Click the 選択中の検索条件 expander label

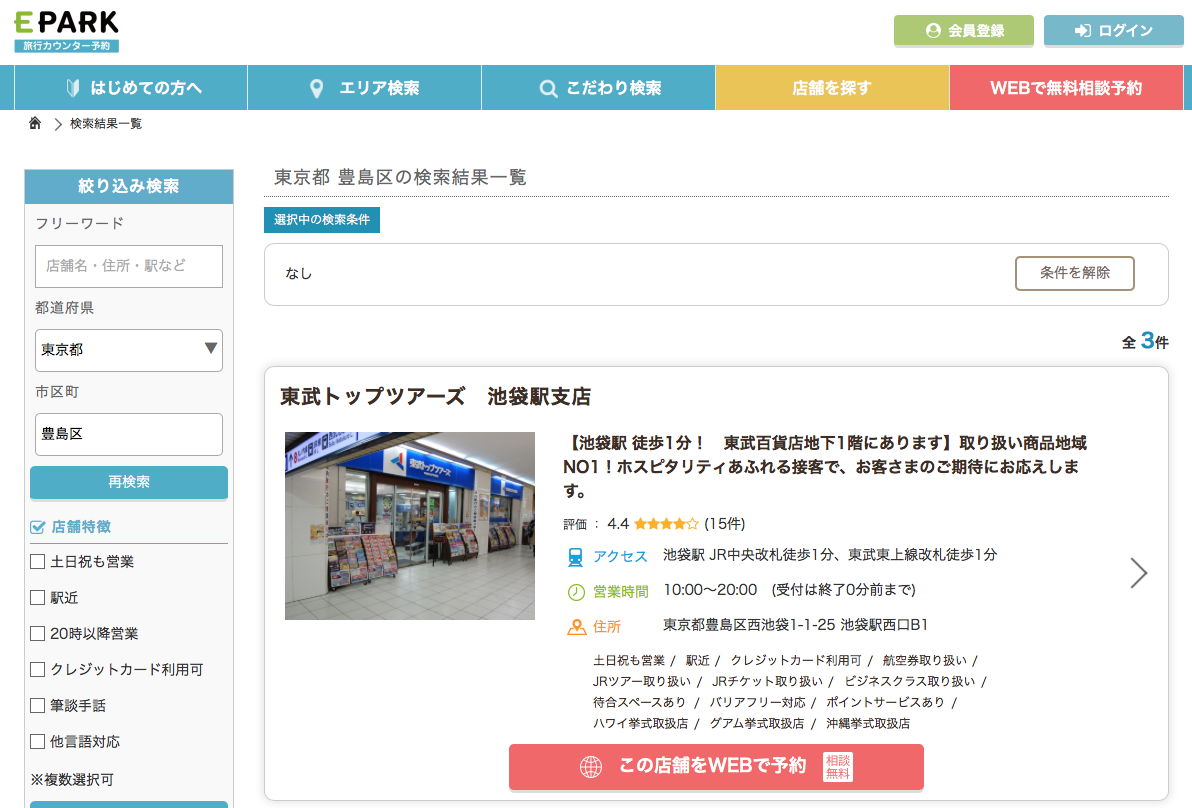pyautogui.click(x=323, y=220)
